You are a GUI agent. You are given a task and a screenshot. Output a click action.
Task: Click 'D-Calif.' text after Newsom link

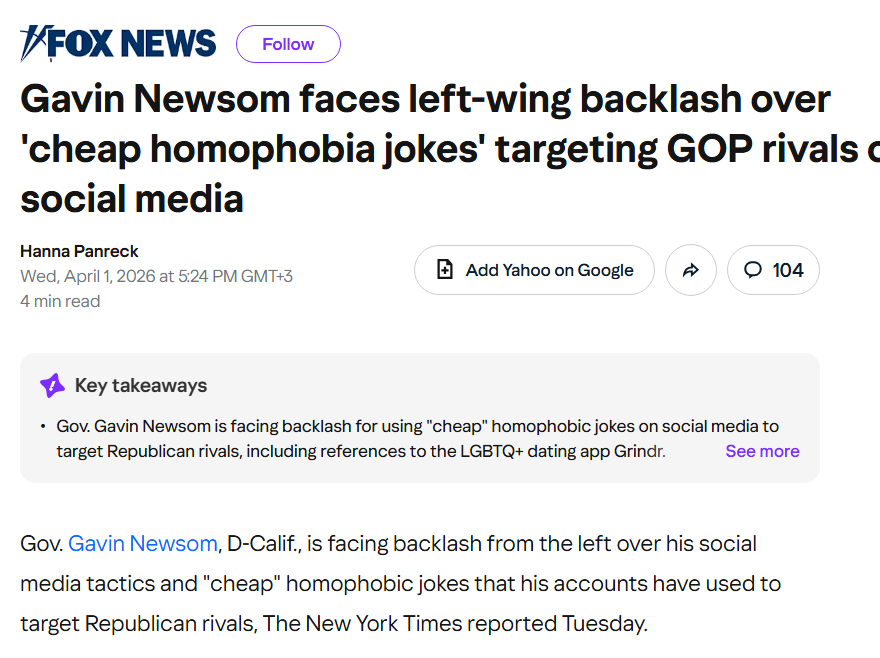tap(261, 544)
